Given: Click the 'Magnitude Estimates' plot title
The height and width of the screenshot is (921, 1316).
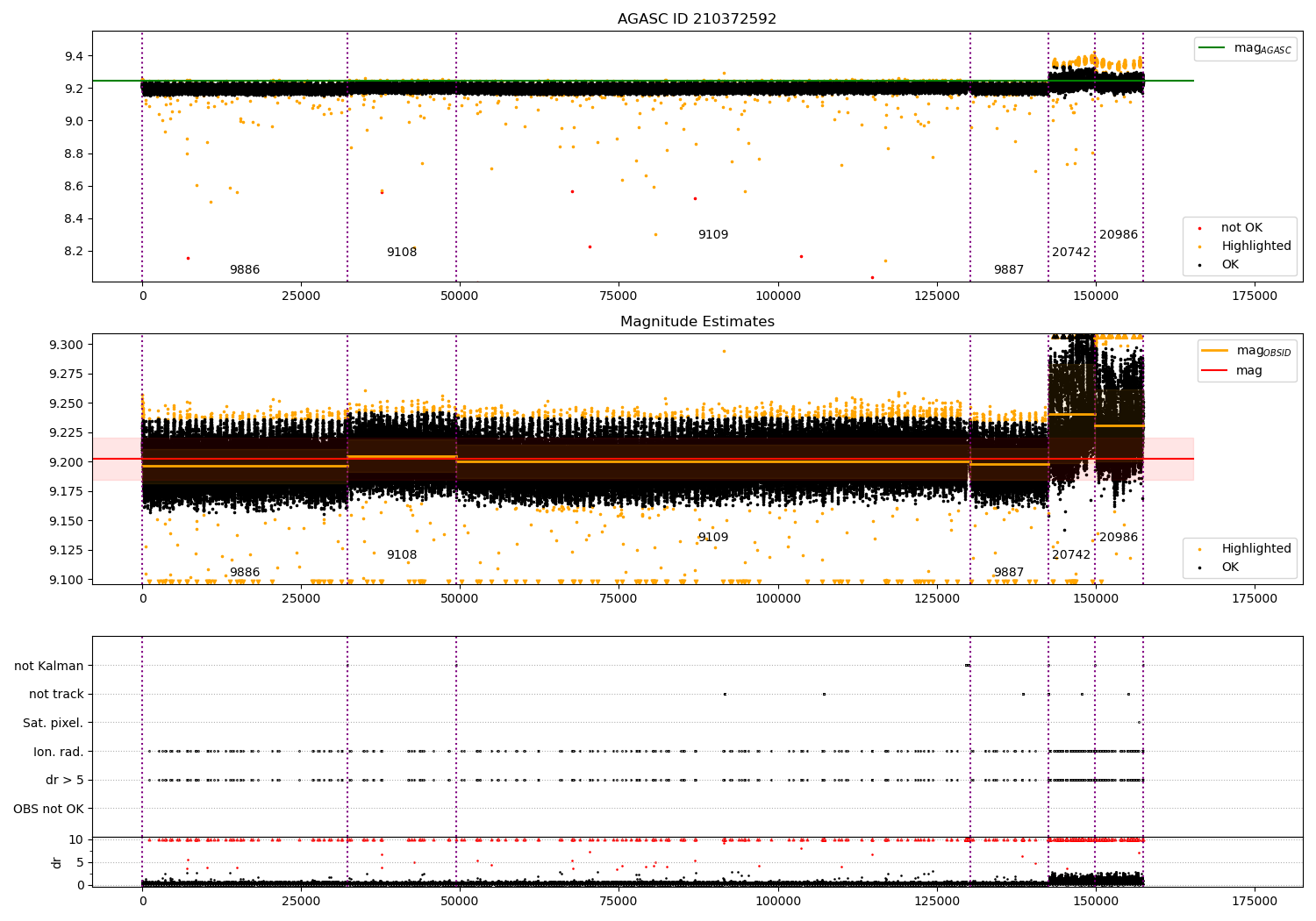Looking at the screenshot, I should tap(697, 322).
